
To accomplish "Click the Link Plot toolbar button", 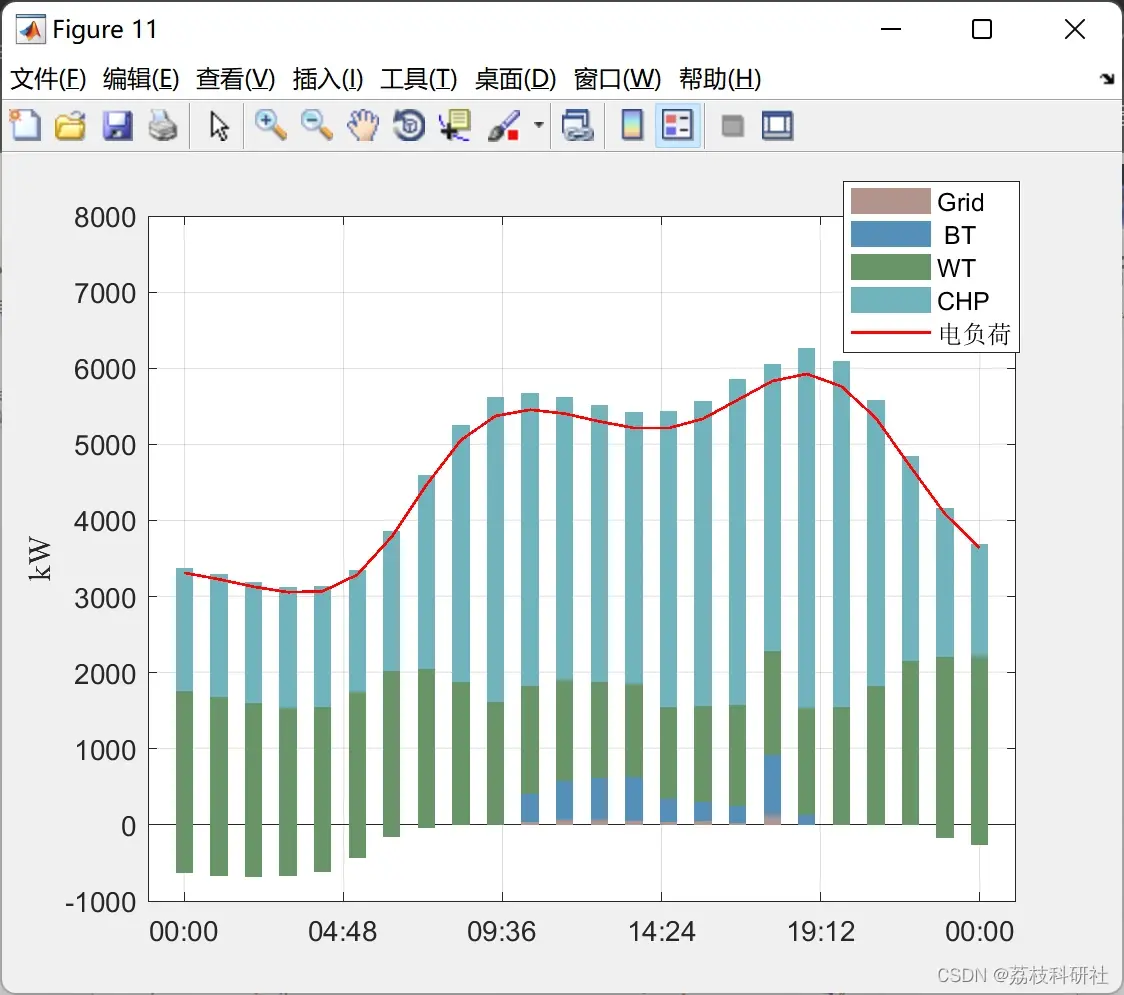I will [577, 125].
